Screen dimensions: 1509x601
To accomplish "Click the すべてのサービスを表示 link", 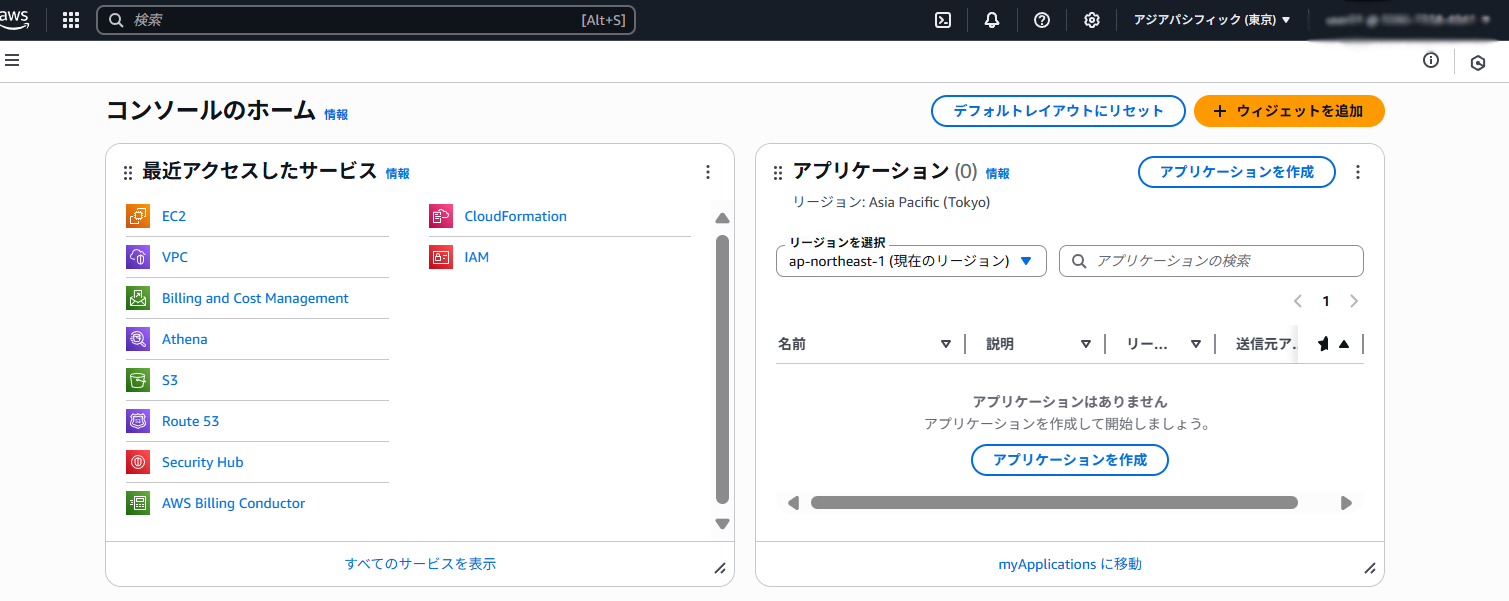I will click(x=420, y=564).
